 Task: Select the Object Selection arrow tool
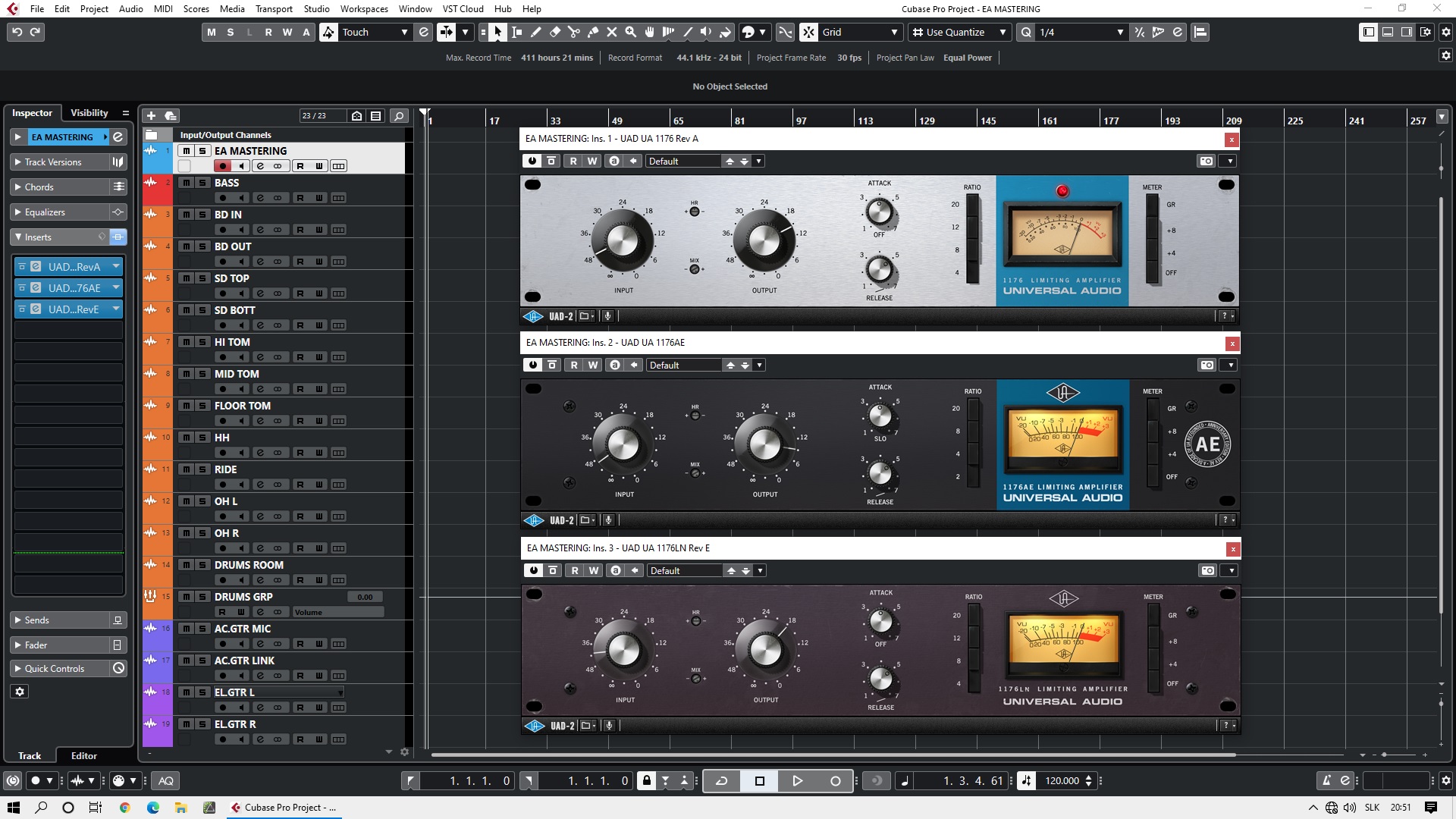(498, 32)
